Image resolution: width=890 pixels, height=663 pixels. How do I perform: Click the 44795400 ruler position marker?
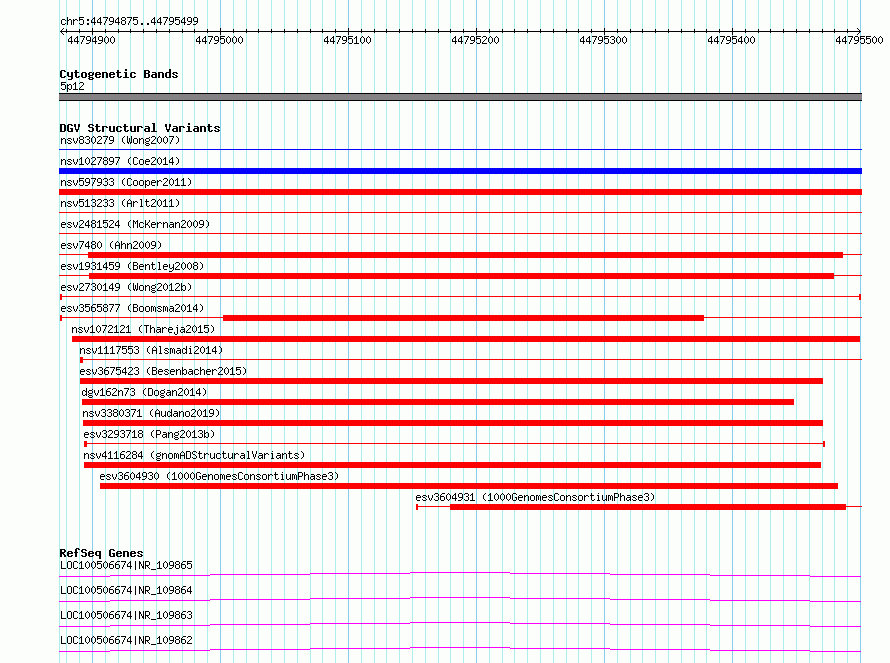click(731, 40)
